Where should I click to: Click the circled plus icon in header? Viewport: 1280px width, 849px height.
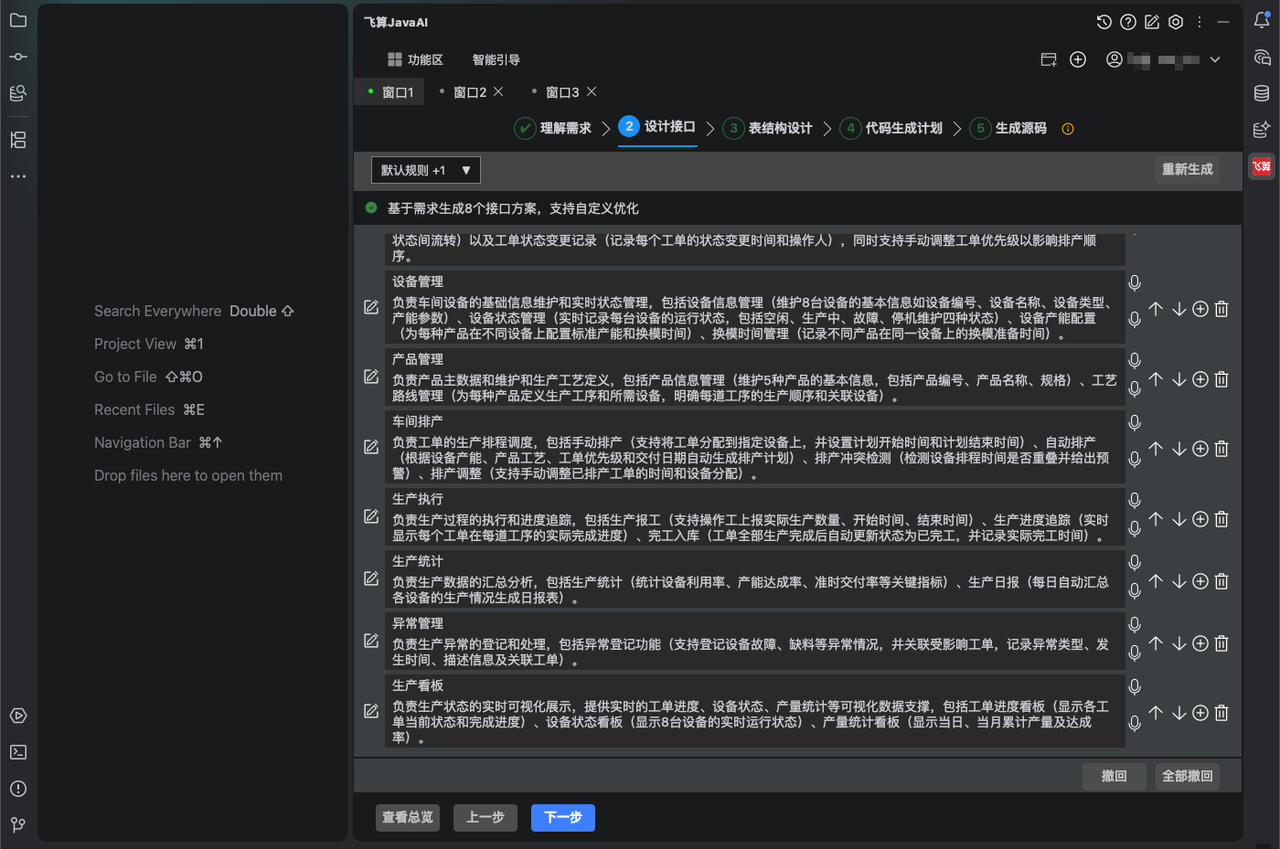point(1078,60)
